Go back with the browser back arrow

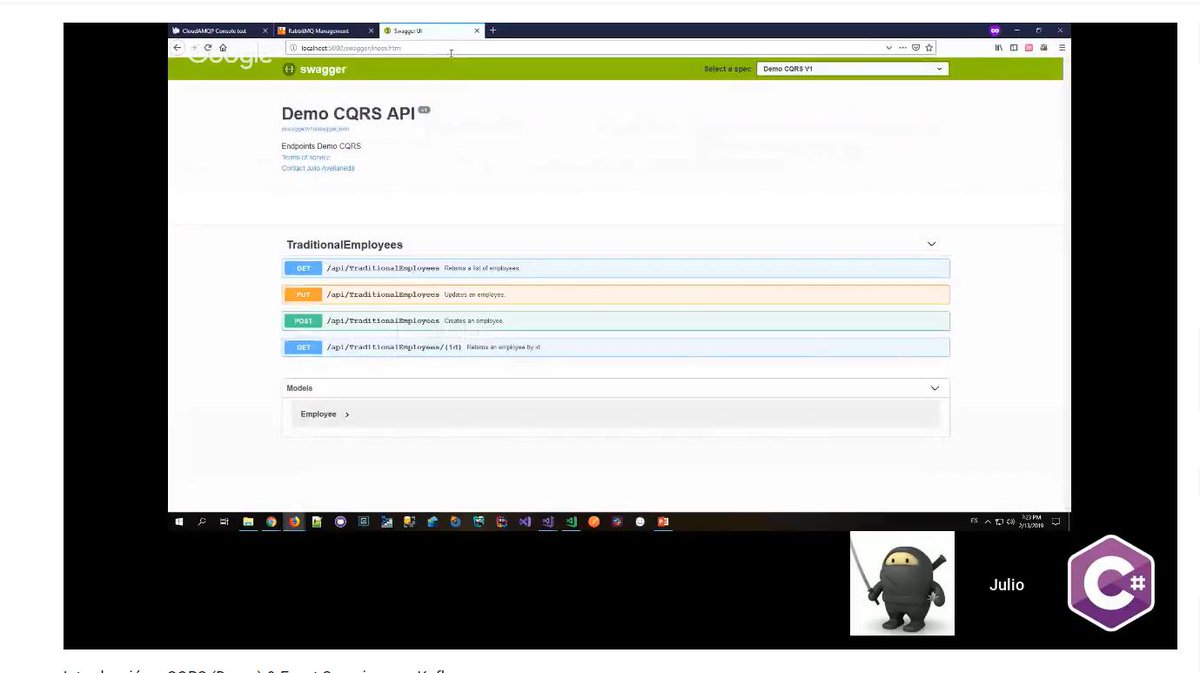click(x=178, y=47)
